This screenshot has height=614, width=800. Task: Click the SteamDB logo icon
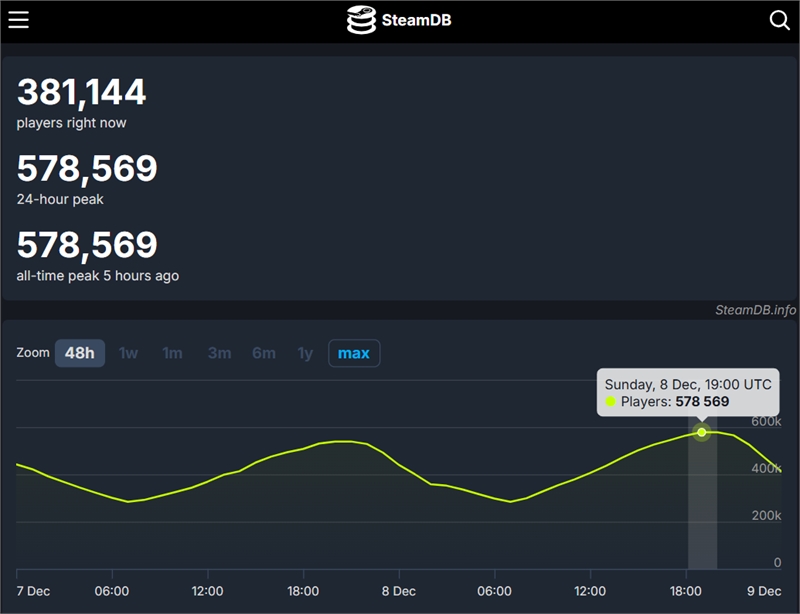click(361, 20)
